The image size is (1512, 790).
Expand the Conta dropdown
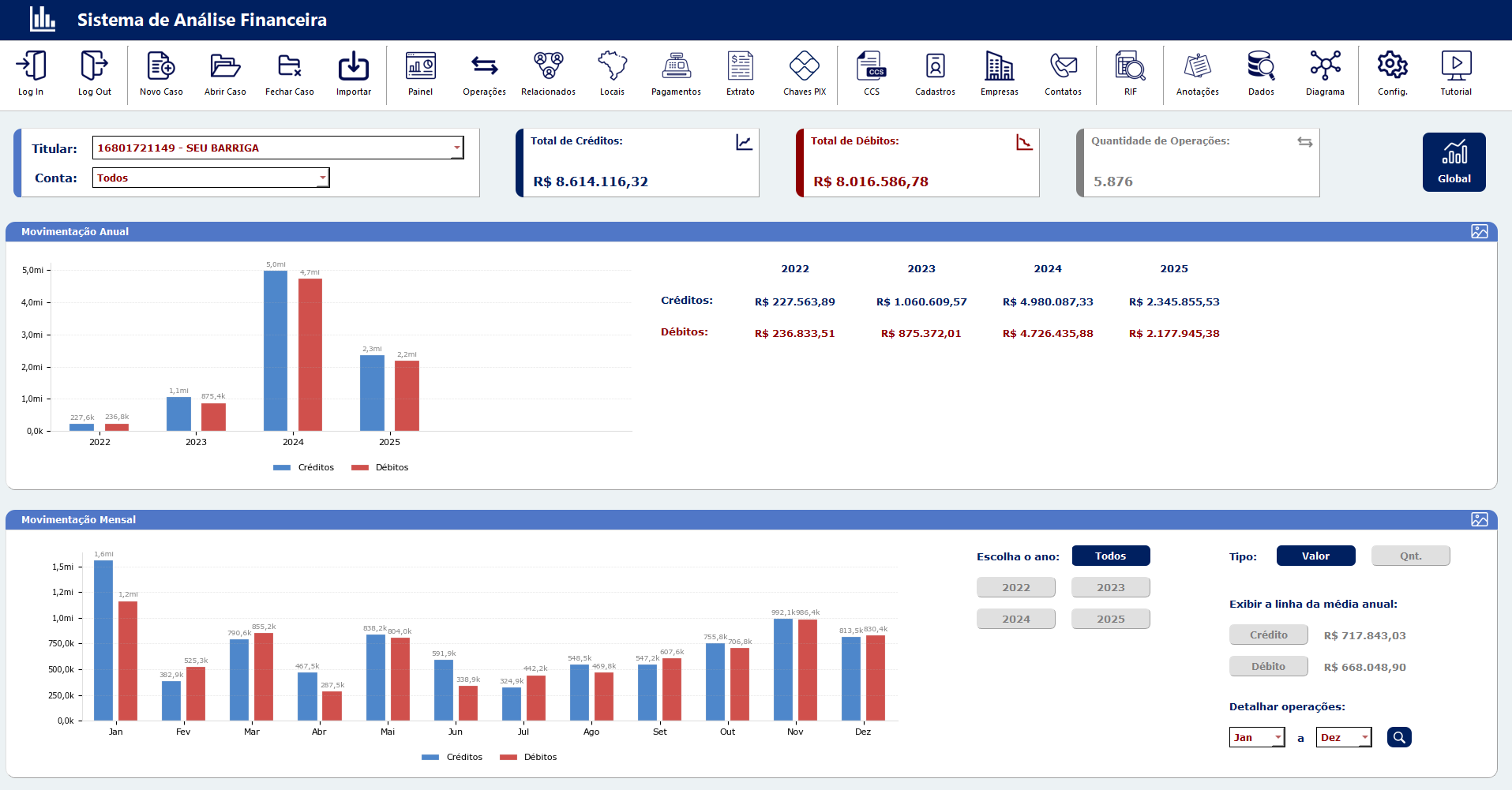coord(322,178)
